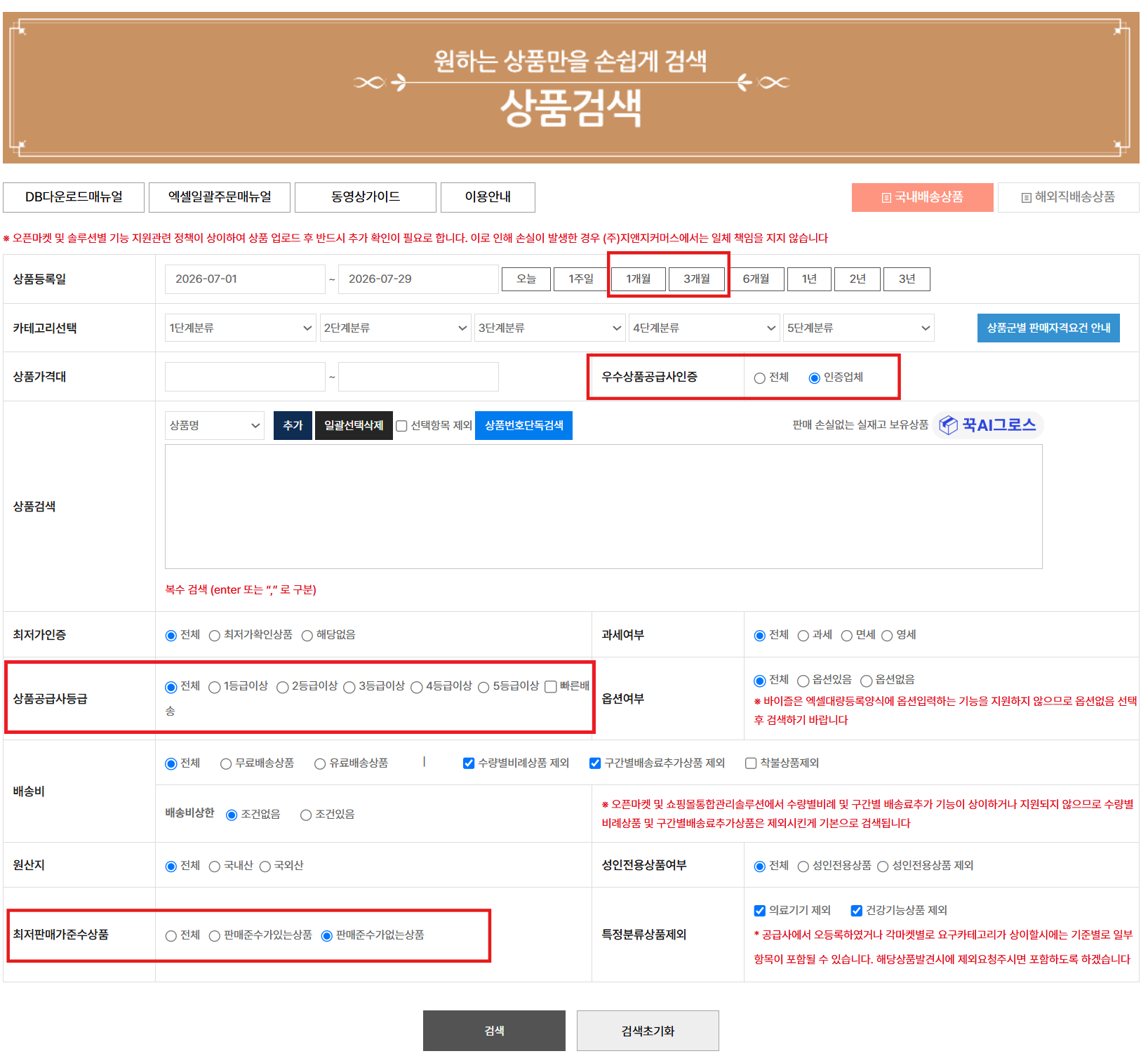Select 해당없음 under 최저가인증
Viewport: 1148px width, 1063px height.
(307, 636)
